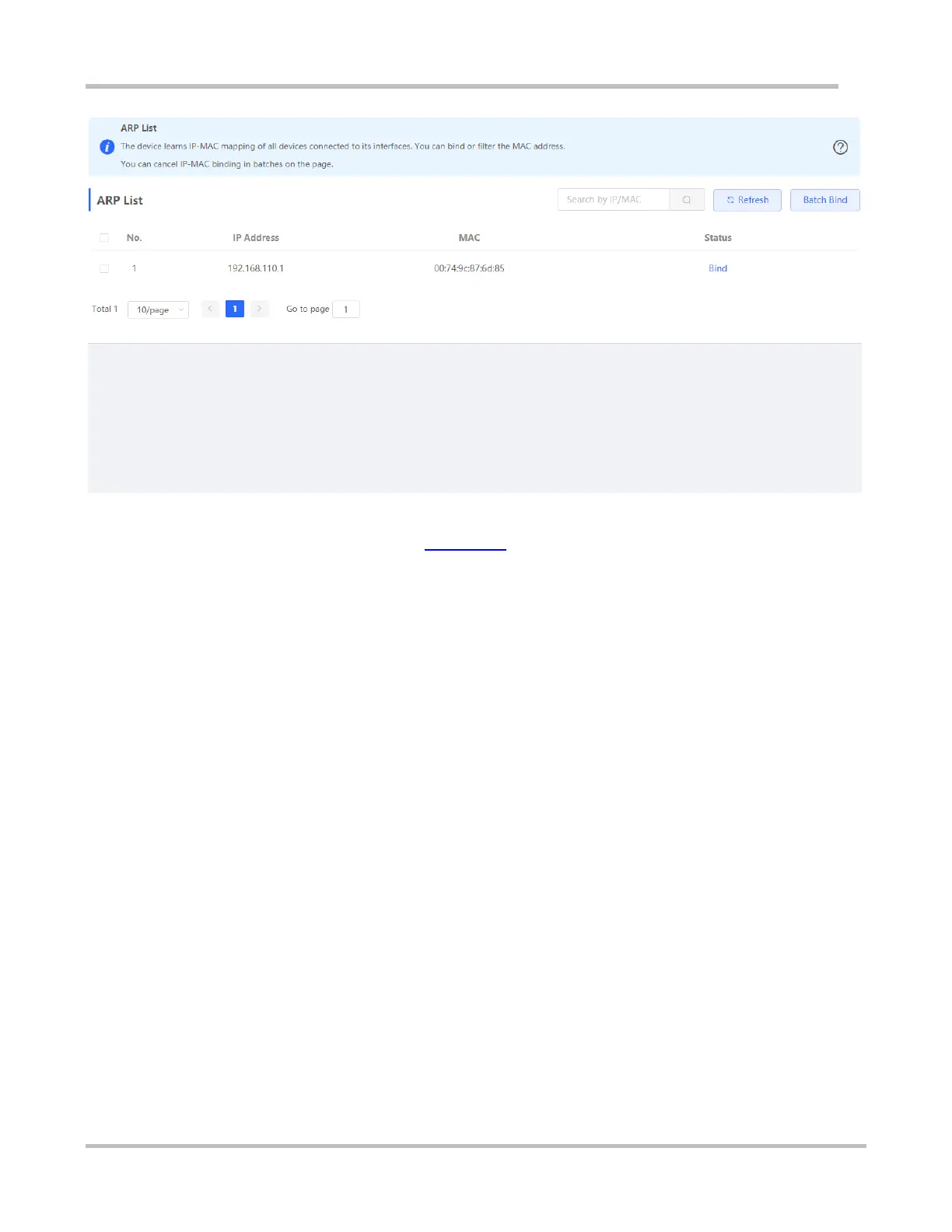Click Bind for 192.168.110.1
The height and width of the screenshot is (1232, 952).
coord(718,268)
